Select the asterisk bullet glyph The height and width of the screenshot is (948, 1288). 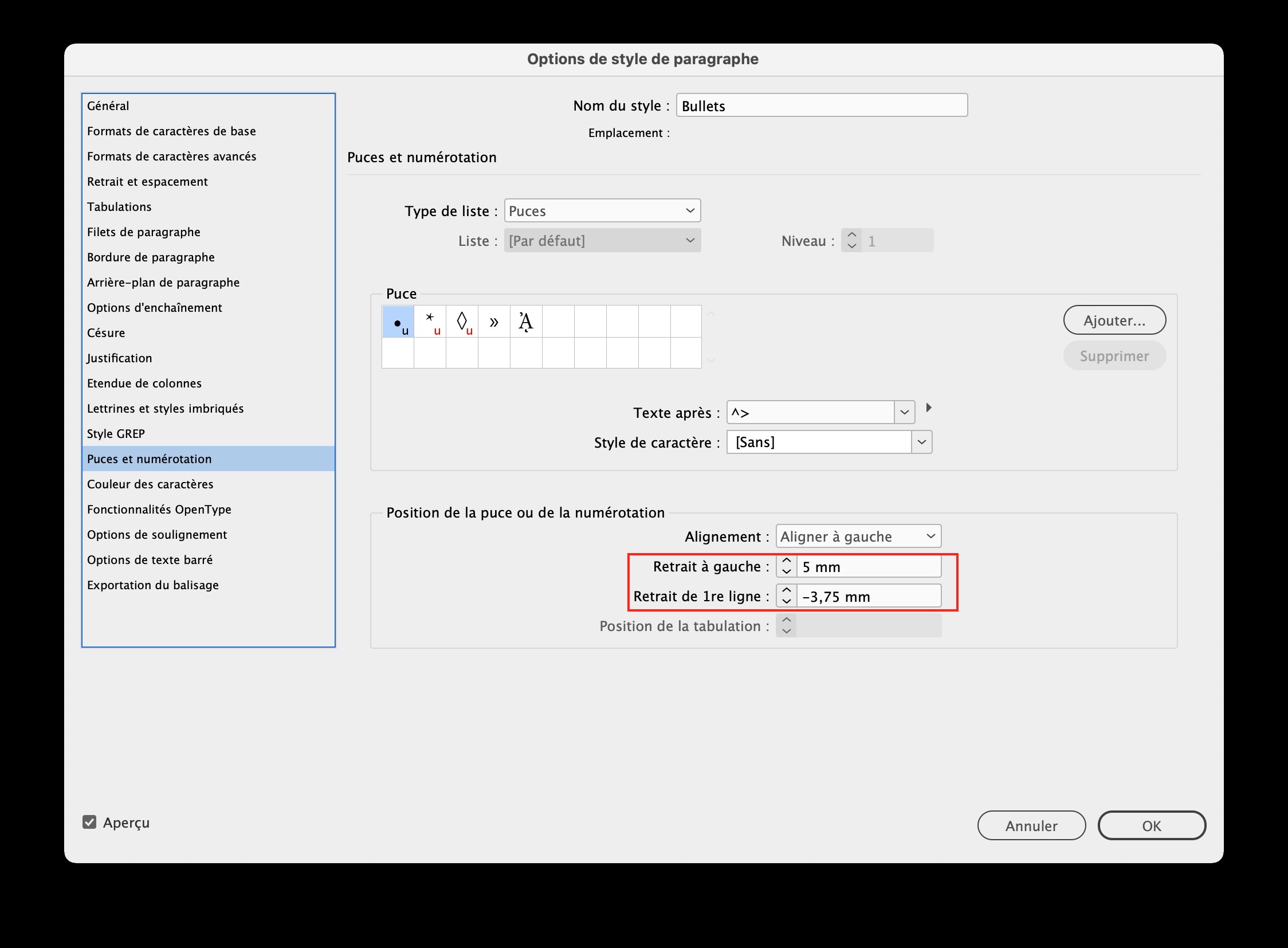pyautogui.click(x=429, y=322)
